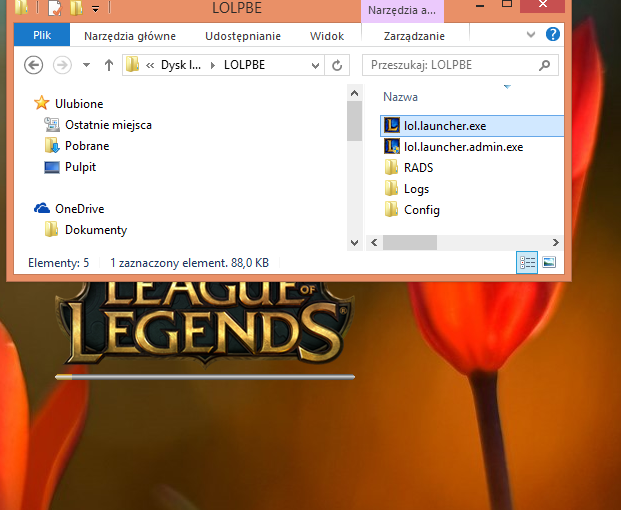Switch to Narzędzia główne ribbon tab

pos(130,36)
